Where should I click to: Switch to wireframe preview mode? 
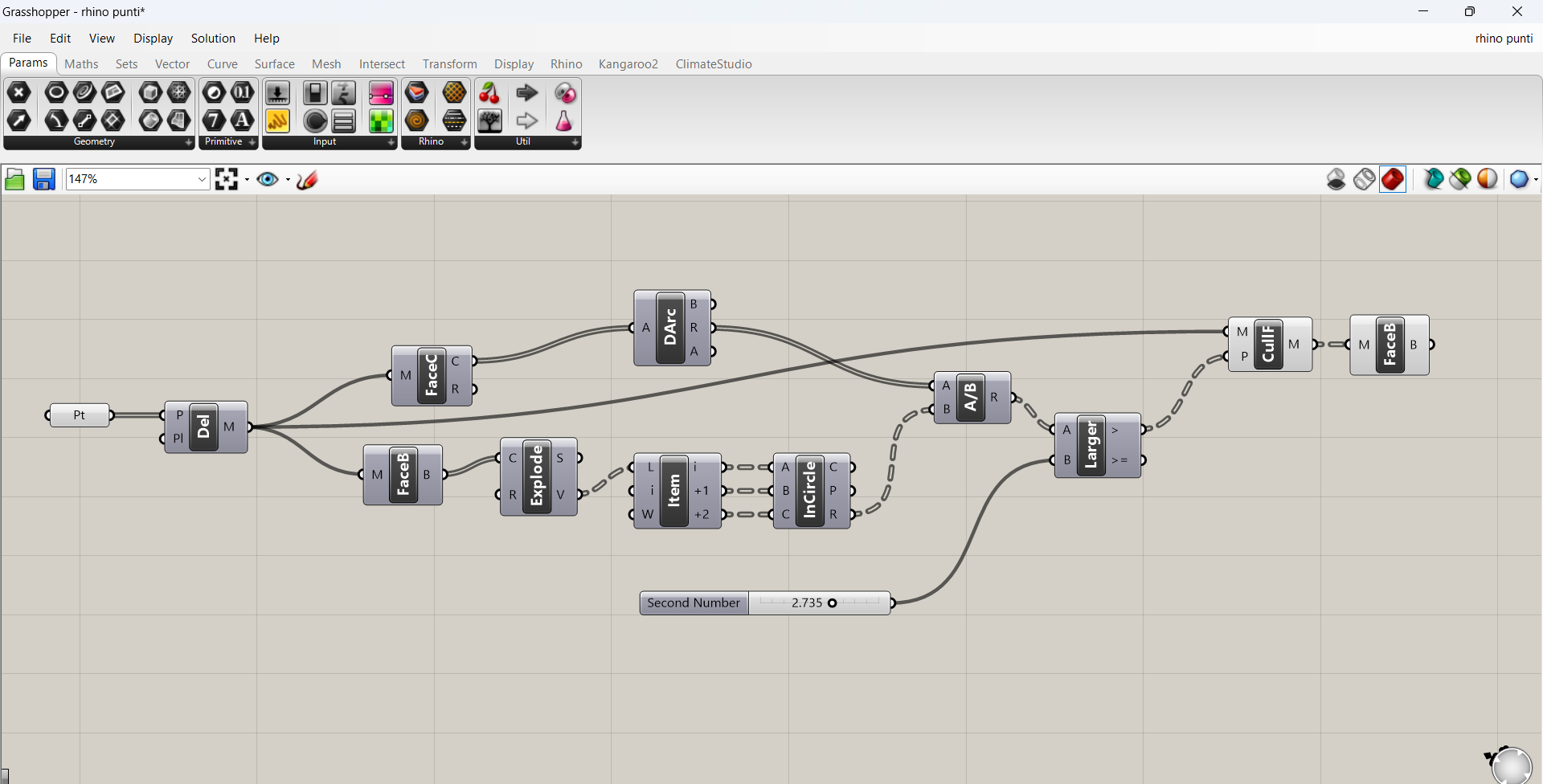point(1364,179)
